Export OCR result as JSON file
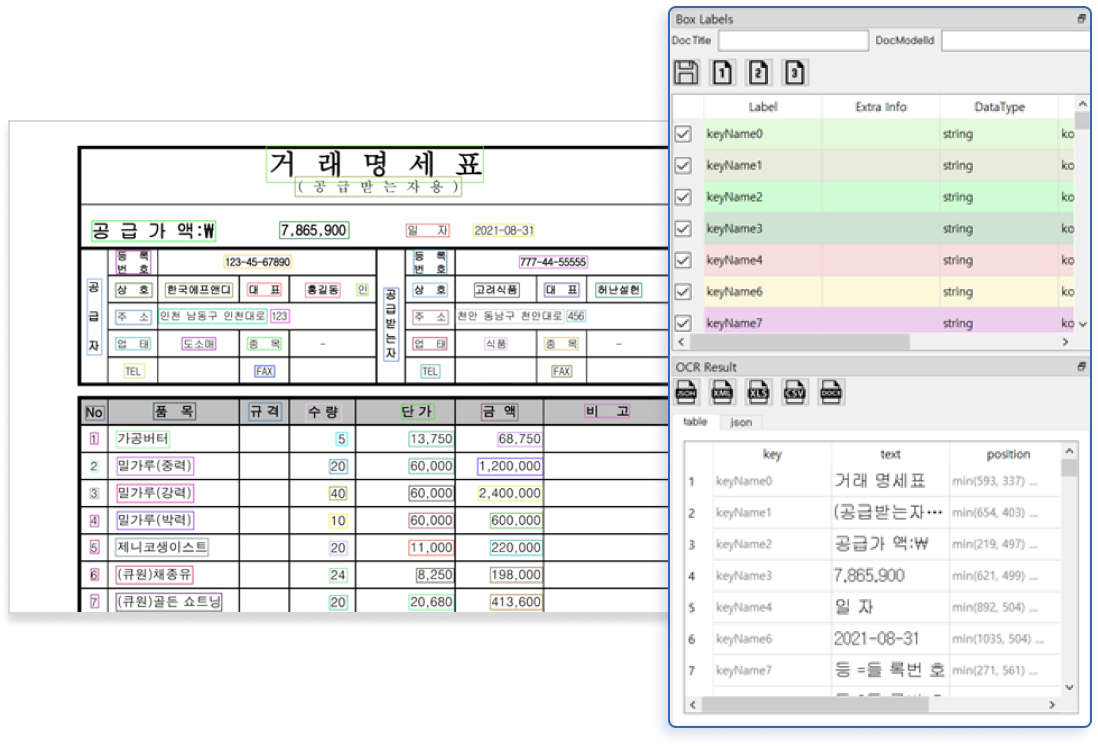 point(686,390)
